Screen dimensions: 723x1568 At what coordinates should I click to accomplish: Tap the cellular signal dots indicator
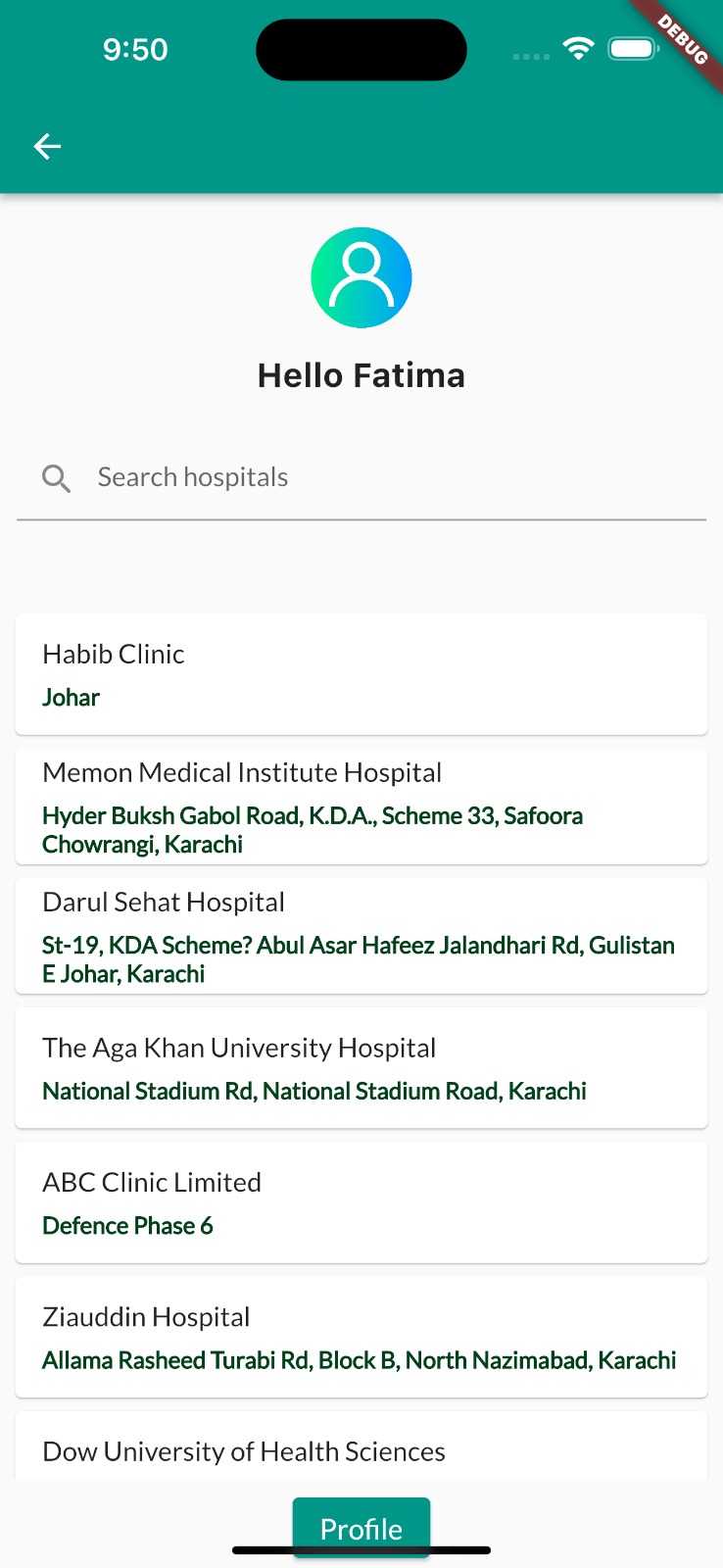530,56
